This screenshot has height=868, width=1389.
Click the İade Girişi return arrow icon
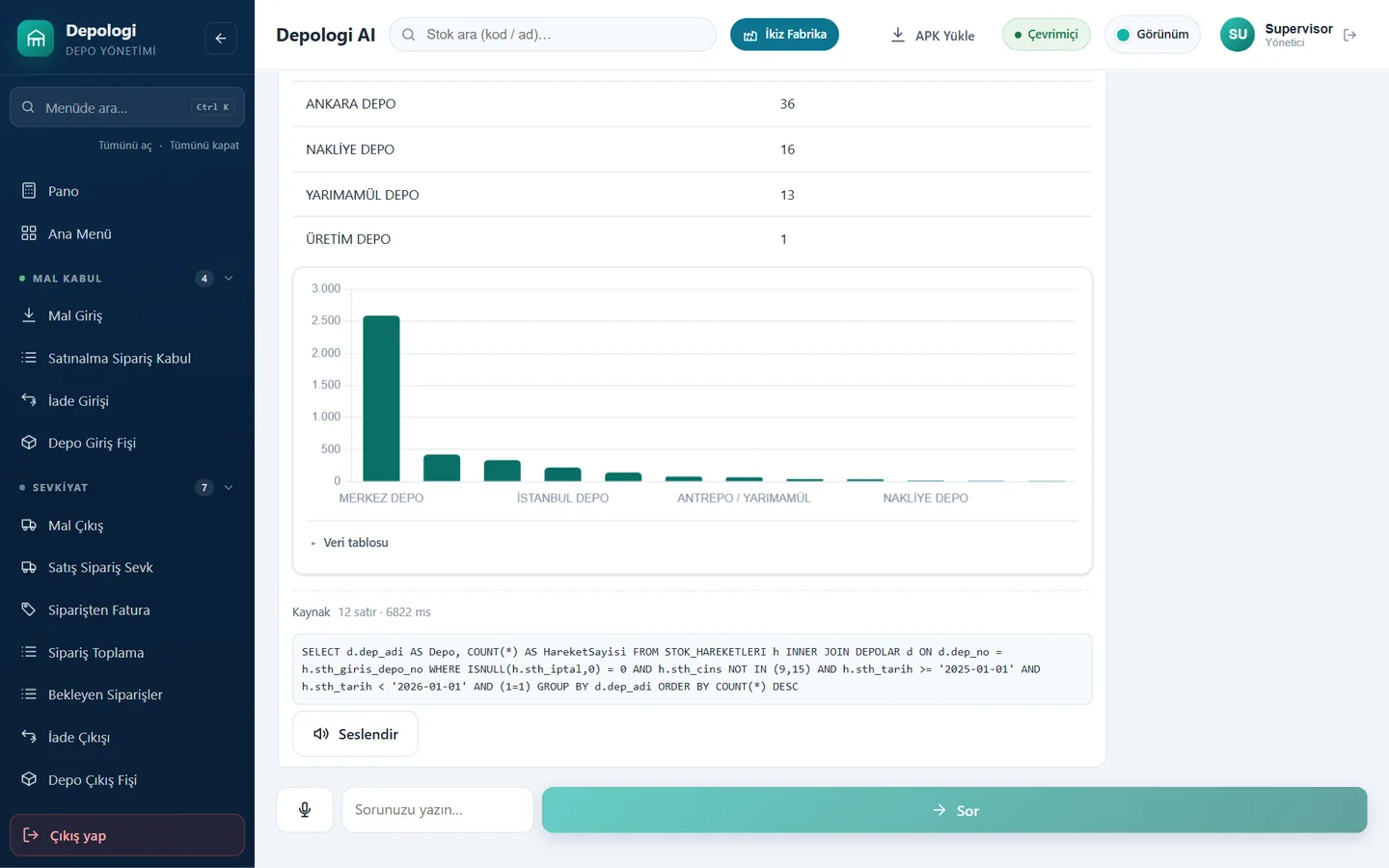coord(29,400)
